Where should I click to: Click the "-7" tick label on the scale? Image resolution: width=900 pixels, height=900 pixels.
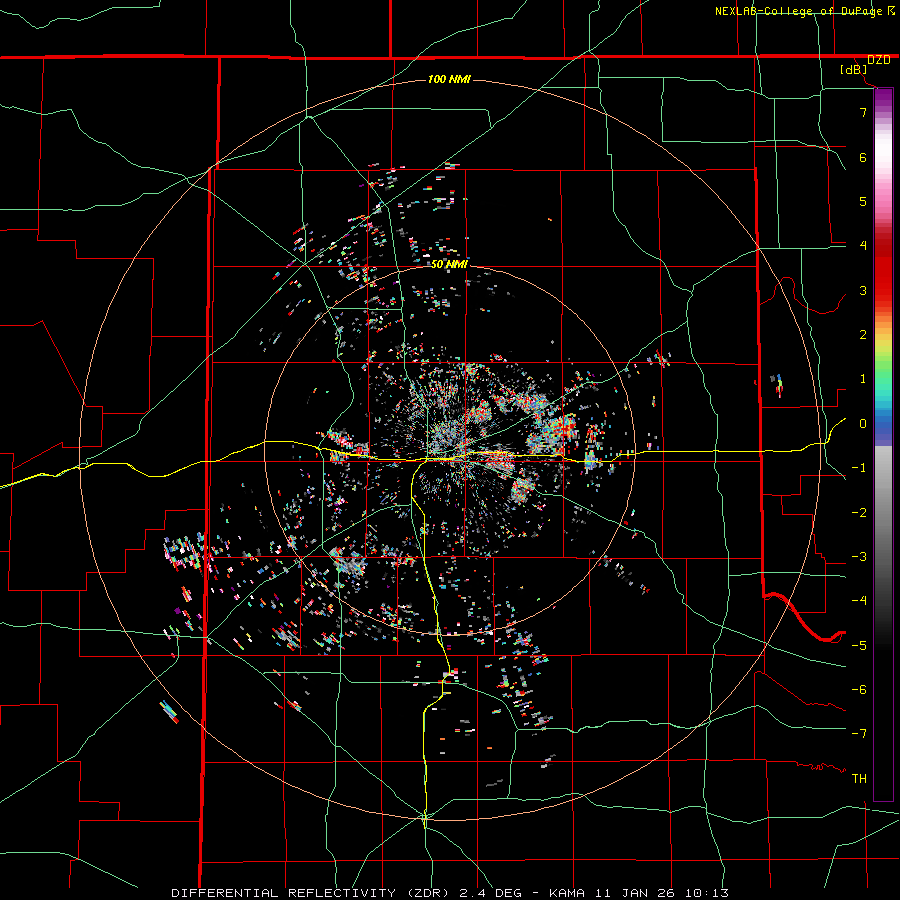859,734
